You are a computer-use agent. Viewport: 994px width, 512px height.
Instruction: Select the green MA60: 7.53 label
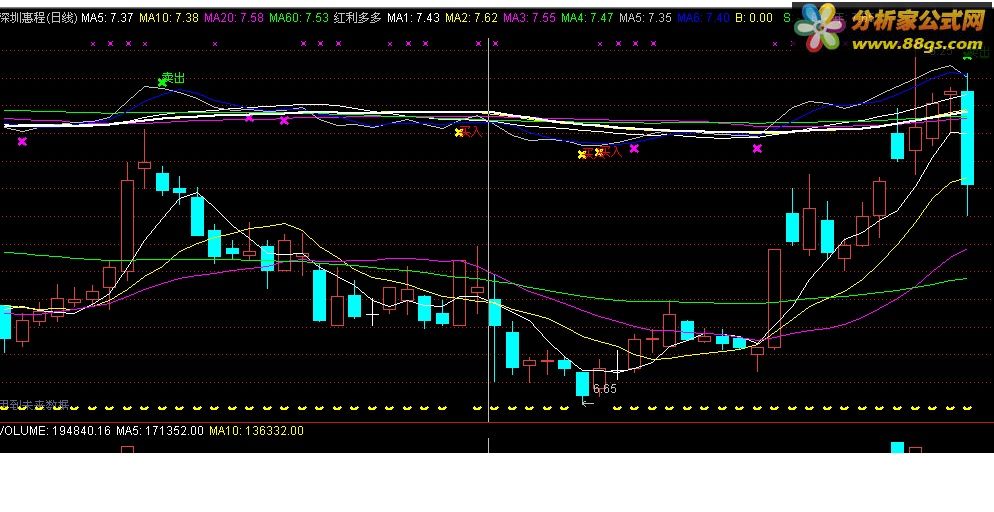click(x=299, y=18)
